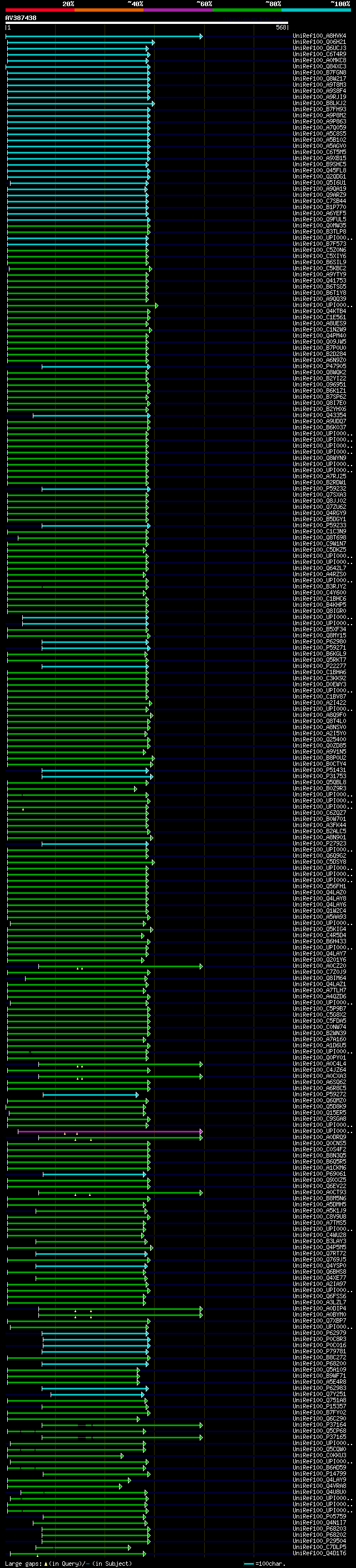356x1568 pixels.
Task: Select hit label UniRef100_C6T4R9
Action: click(x=319, y=54)
